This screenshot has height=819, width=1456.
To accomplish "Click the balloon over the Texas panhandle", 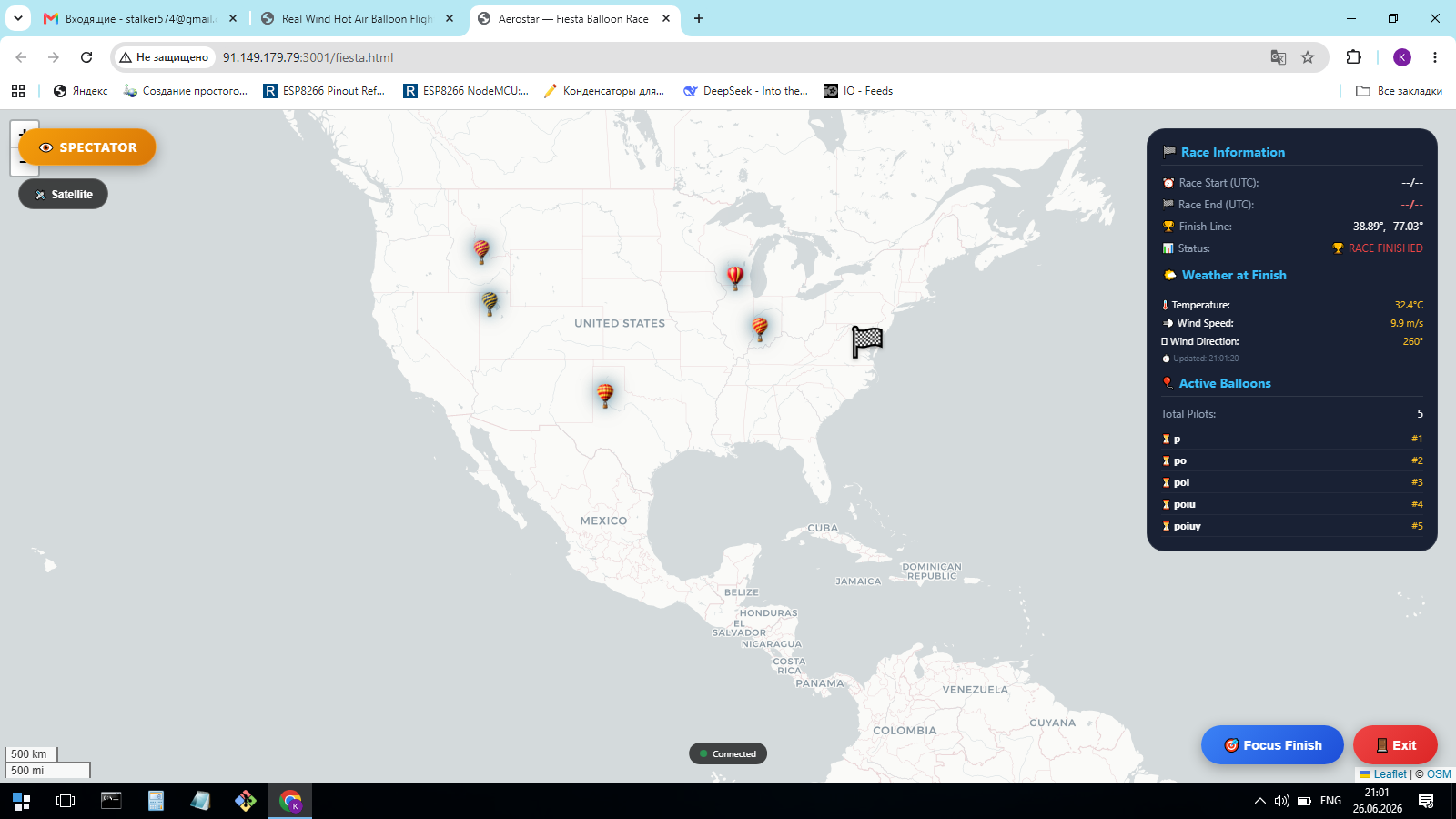I will [x=605, y=395].
